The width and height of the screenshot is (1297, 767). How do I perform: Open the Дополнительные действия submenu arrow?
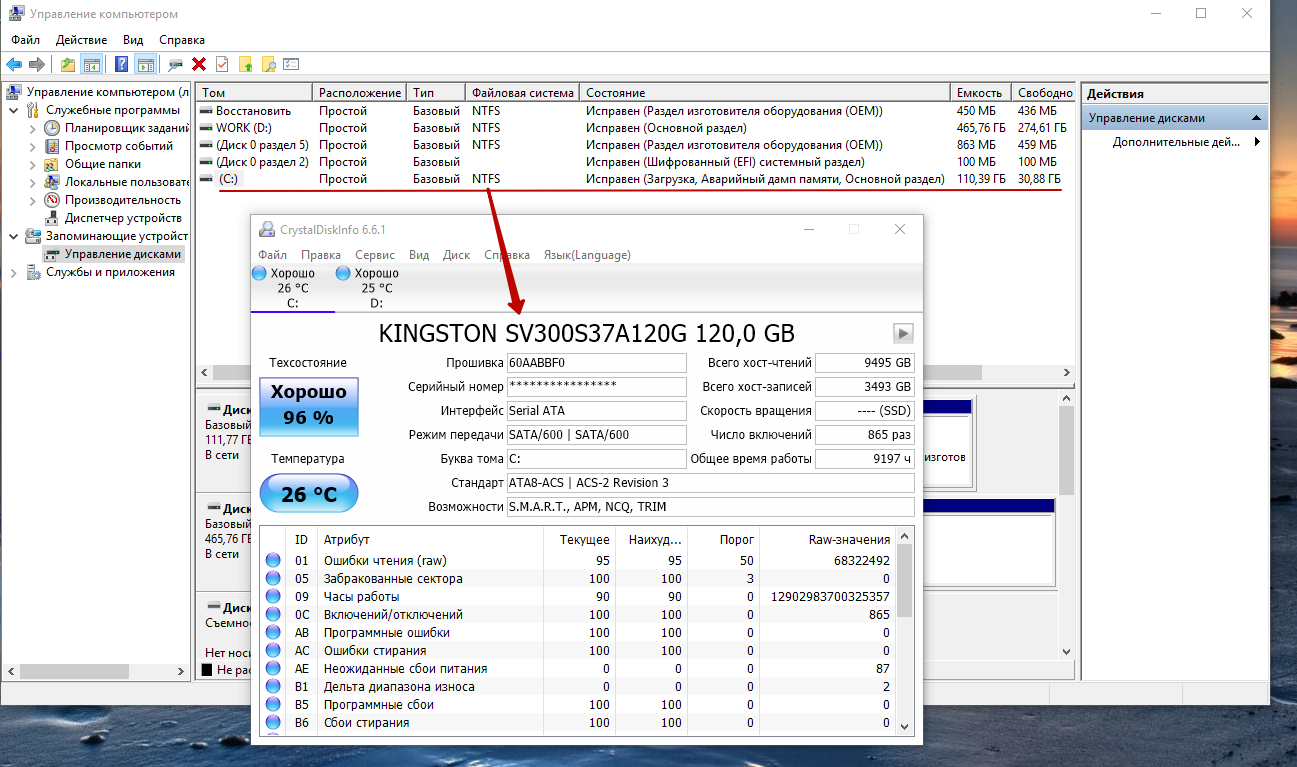tap(1257, 142)
